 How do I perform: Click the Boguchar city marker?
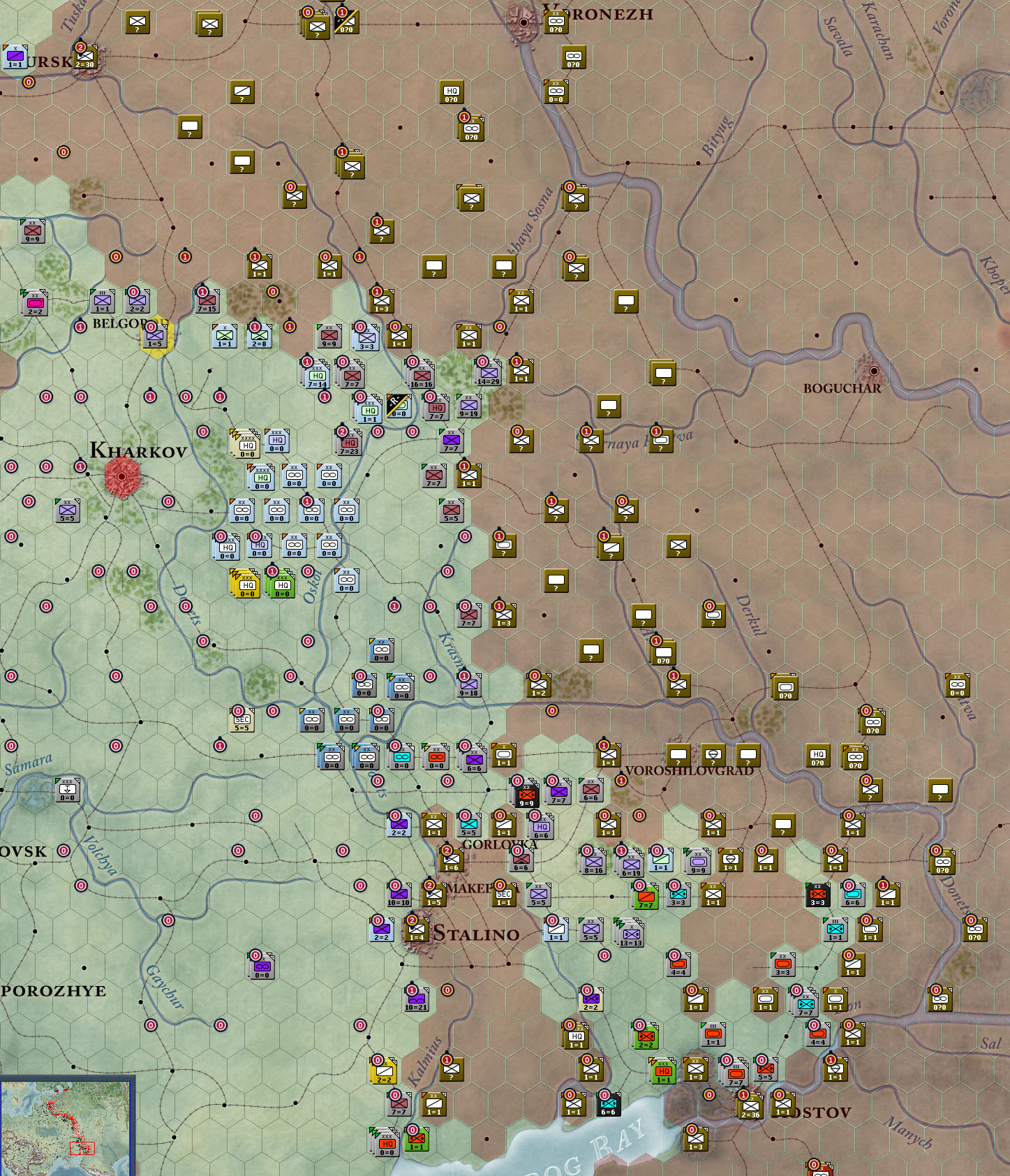[x=873, y=371]
